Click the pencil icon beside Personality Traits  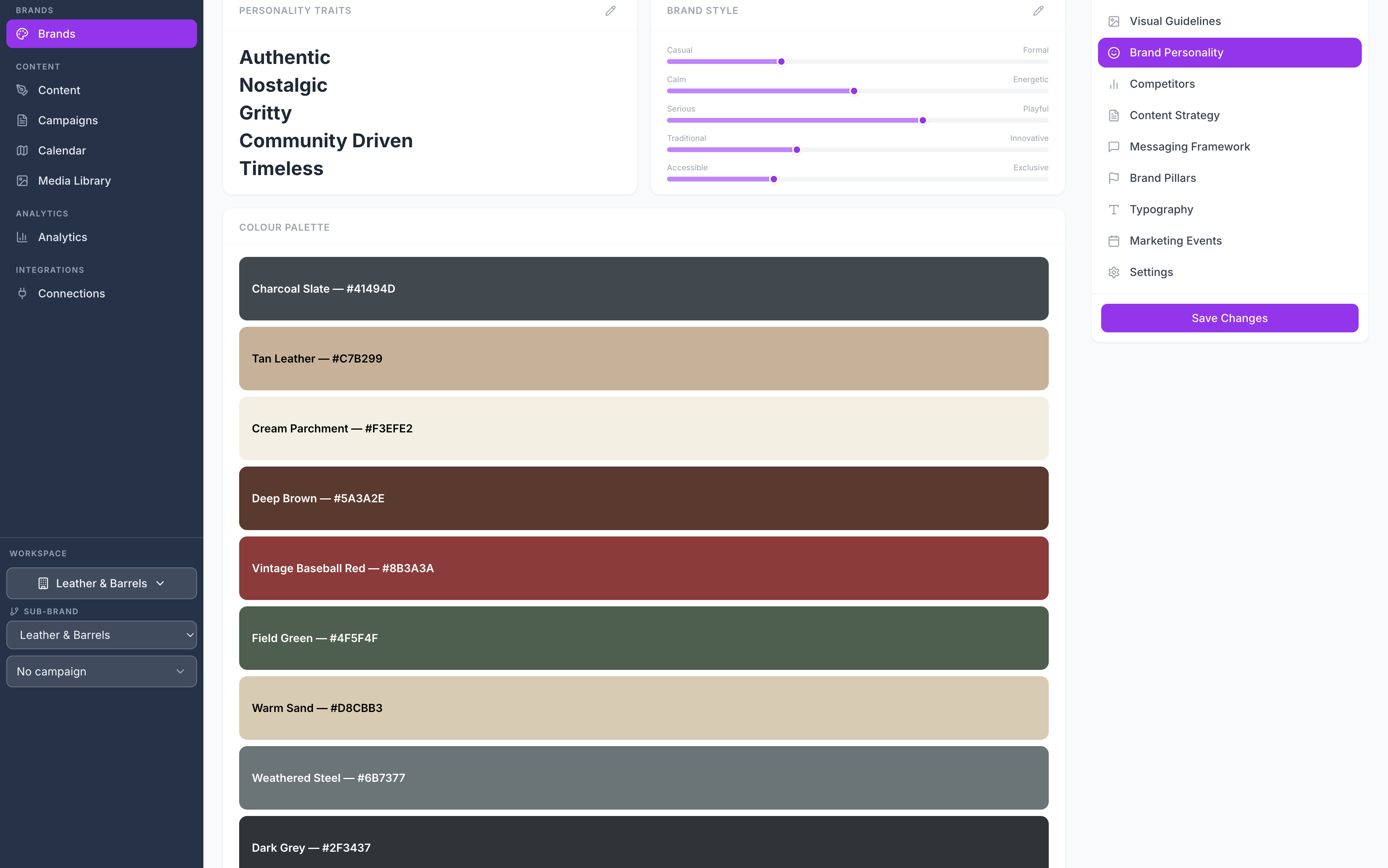click(611, 11)
